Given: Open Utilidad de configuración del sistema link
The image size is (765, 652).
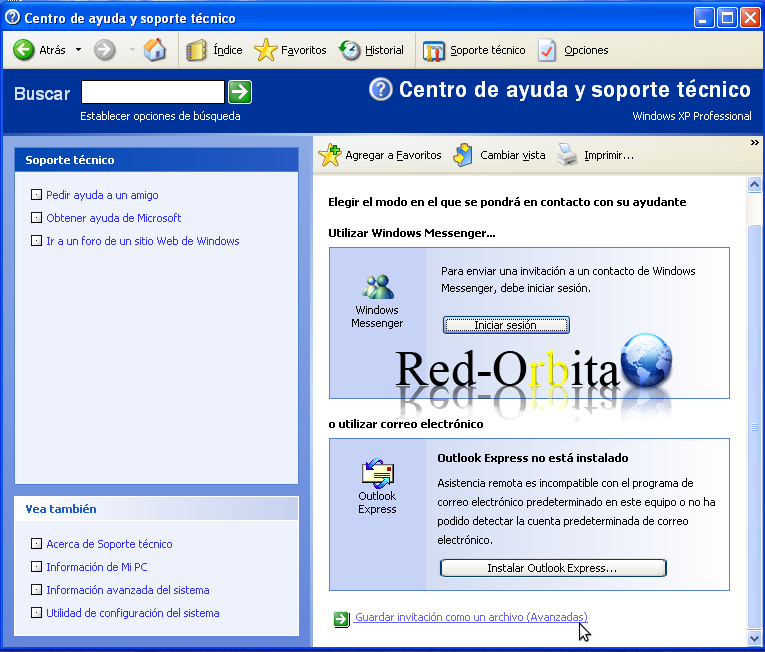Looking at the screenshot, I should [132, 613].
